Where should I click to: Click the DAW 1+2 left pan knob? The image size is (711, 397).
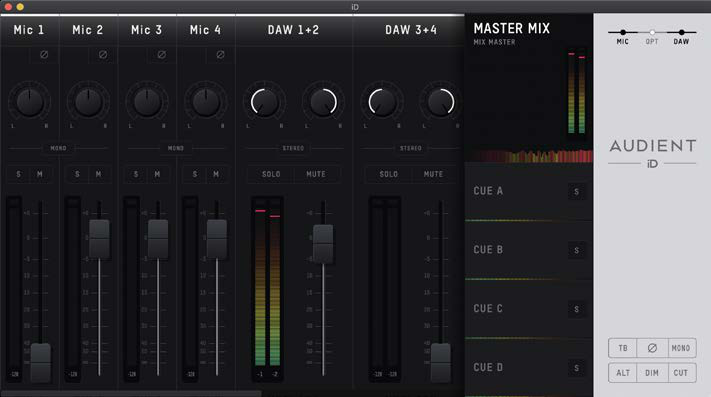tap(264, 102)
